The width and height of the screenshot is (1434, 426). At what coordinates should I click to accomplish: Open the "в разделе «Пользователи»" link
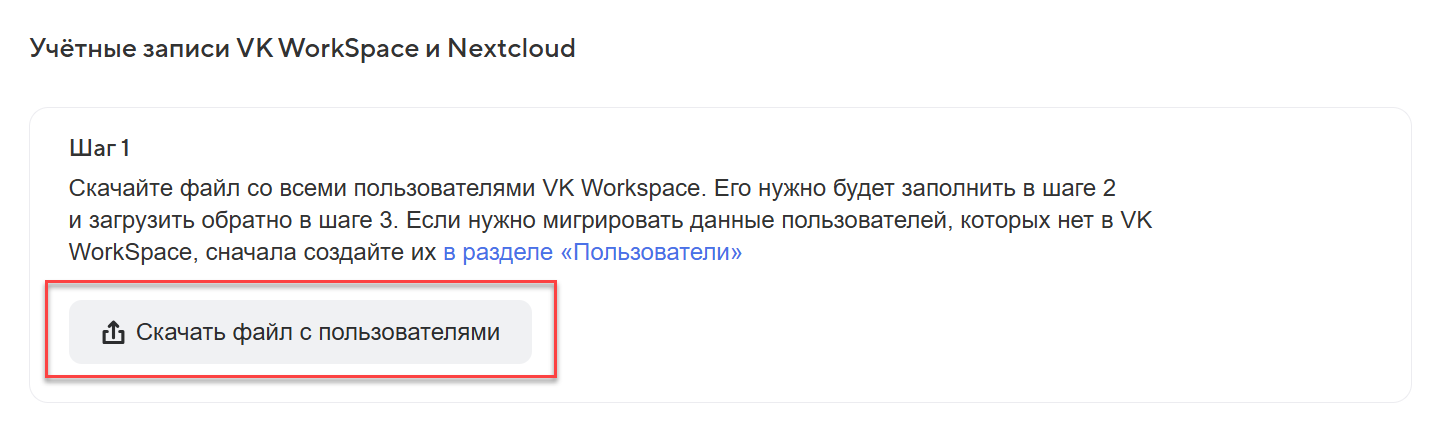pyautogui.click(x=592, y=252)
